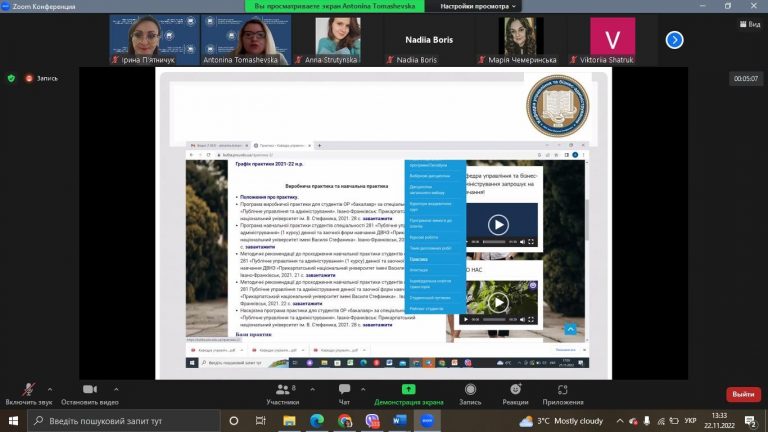Screen dimensions: 768x432
Task: Expand the arrow next to Чат
Action: pyautogui.click(x=363, y=390)
